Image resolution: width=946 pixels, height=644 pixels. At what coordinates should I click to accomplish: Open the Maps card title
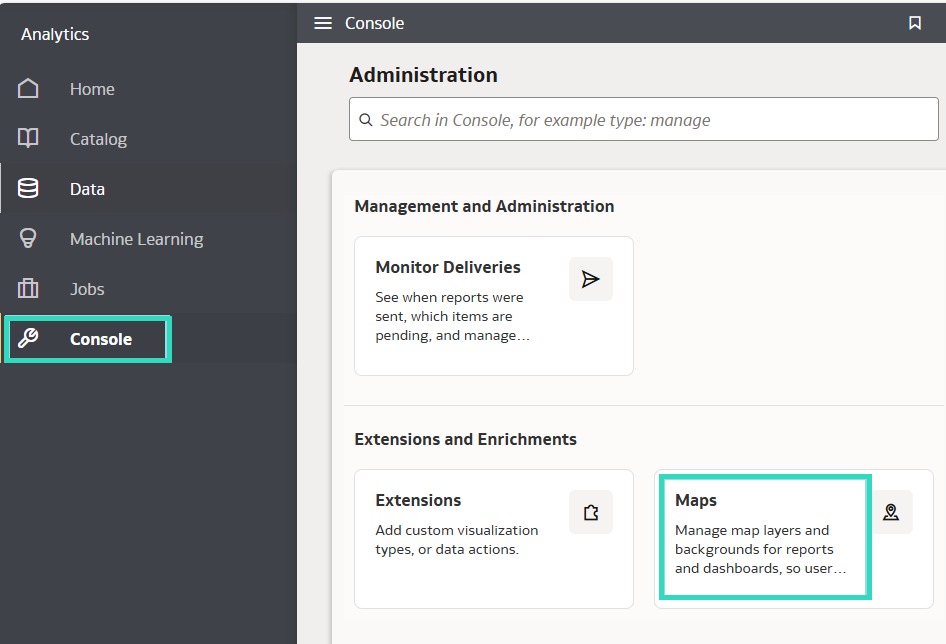pos(696,500)
